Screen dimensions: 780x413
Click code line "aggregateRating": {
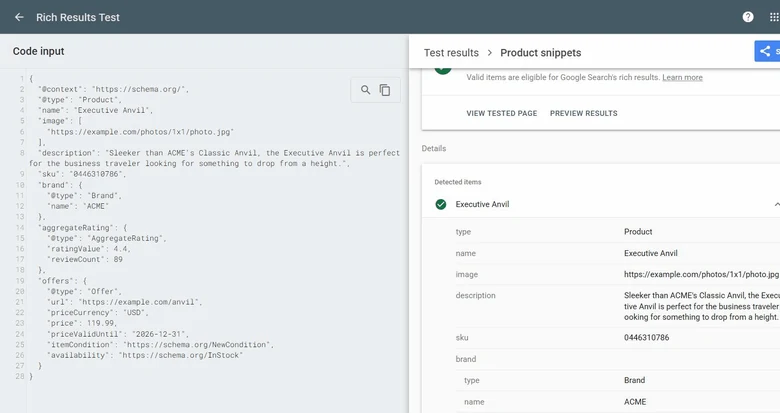click(83, 228)
